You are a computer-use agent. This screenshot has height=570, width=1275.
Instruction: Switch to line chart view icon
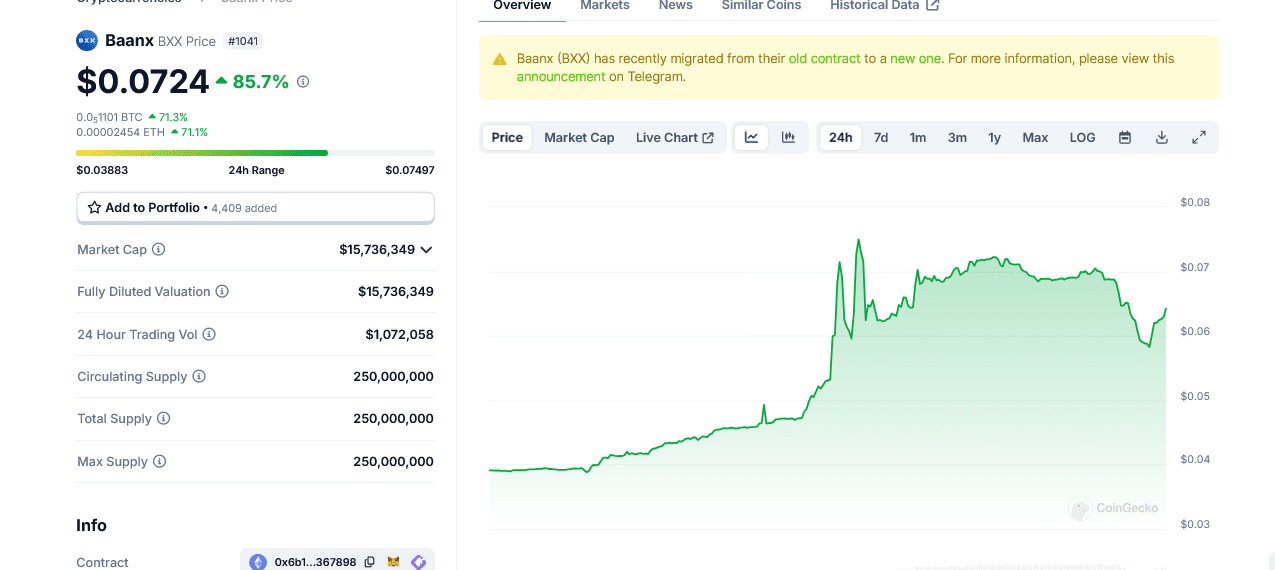click(752, 137)
